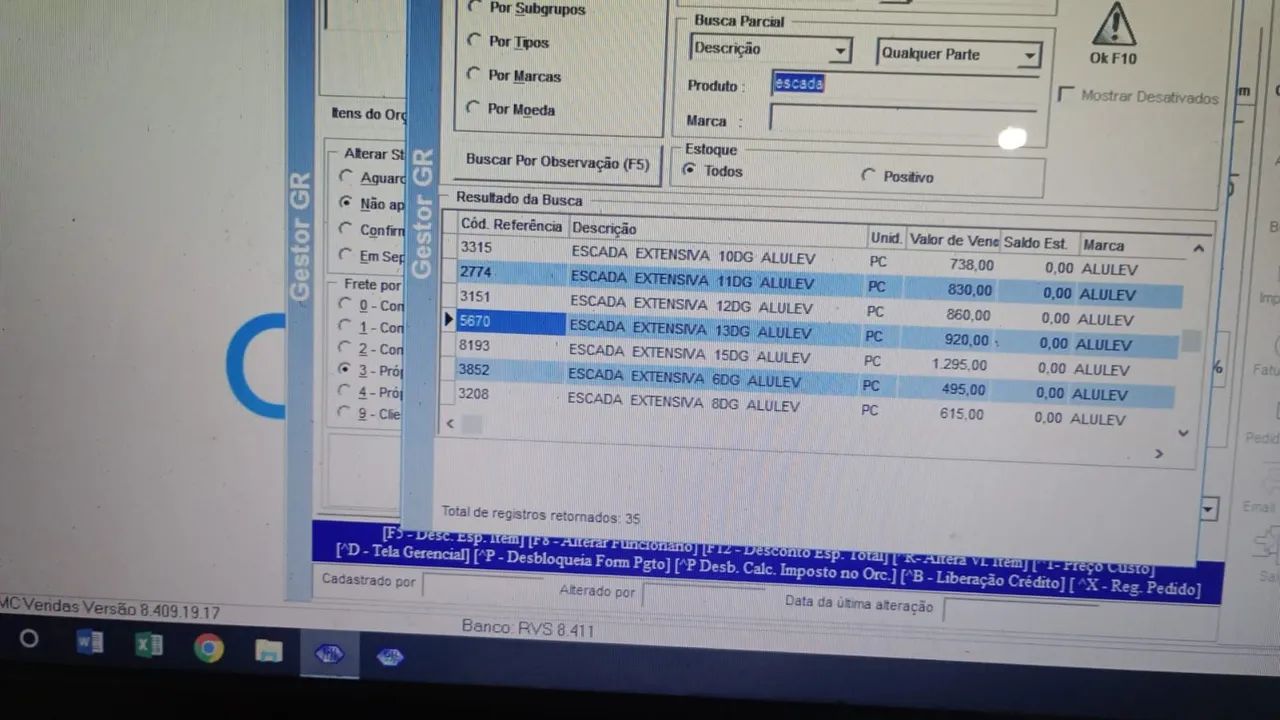Expand the Descrição search field dropdown

841,50
